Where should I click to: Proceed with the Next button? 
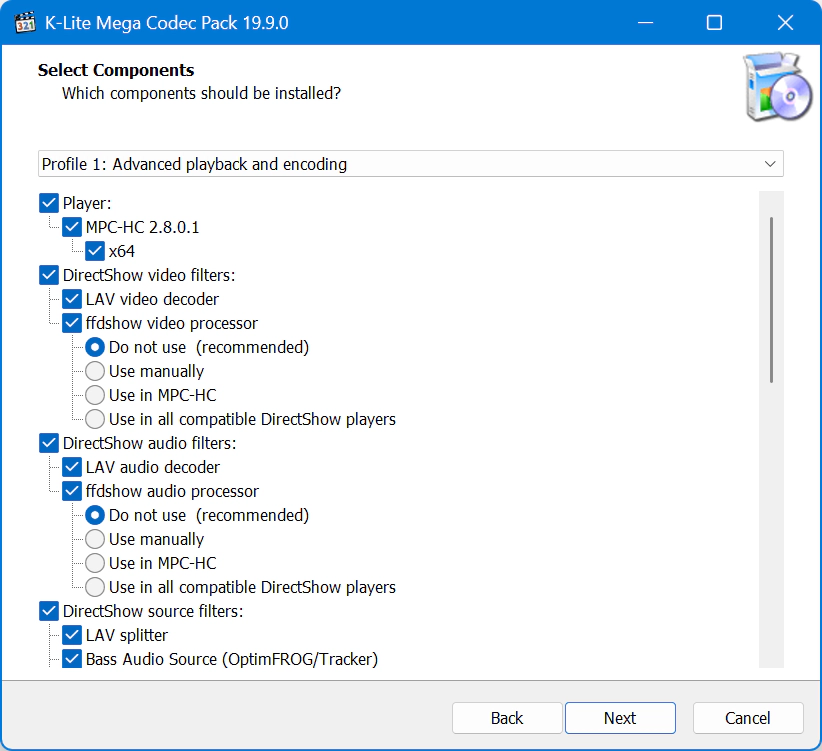point(620,718)
